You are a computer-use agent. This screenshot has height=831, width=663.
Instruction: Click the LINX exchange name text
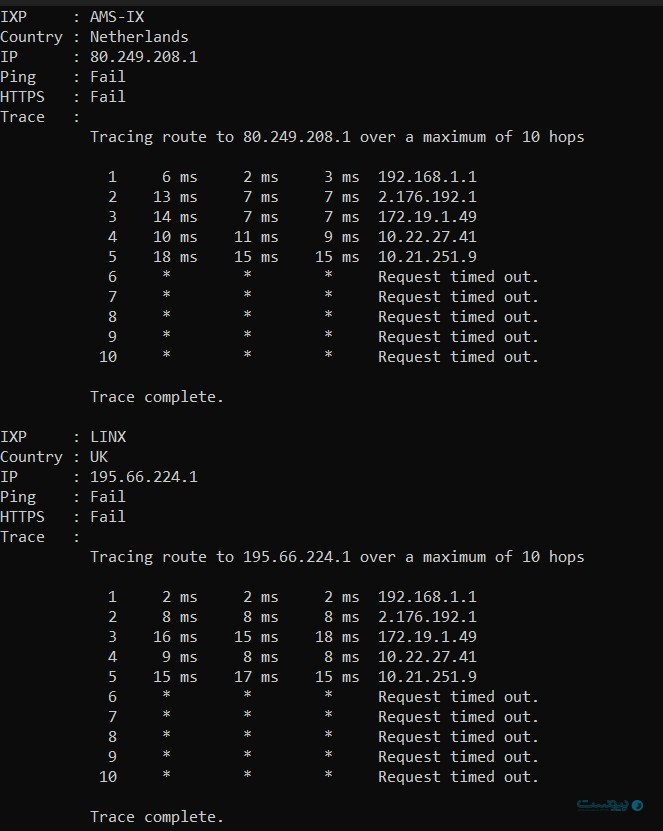pos(108,437)
